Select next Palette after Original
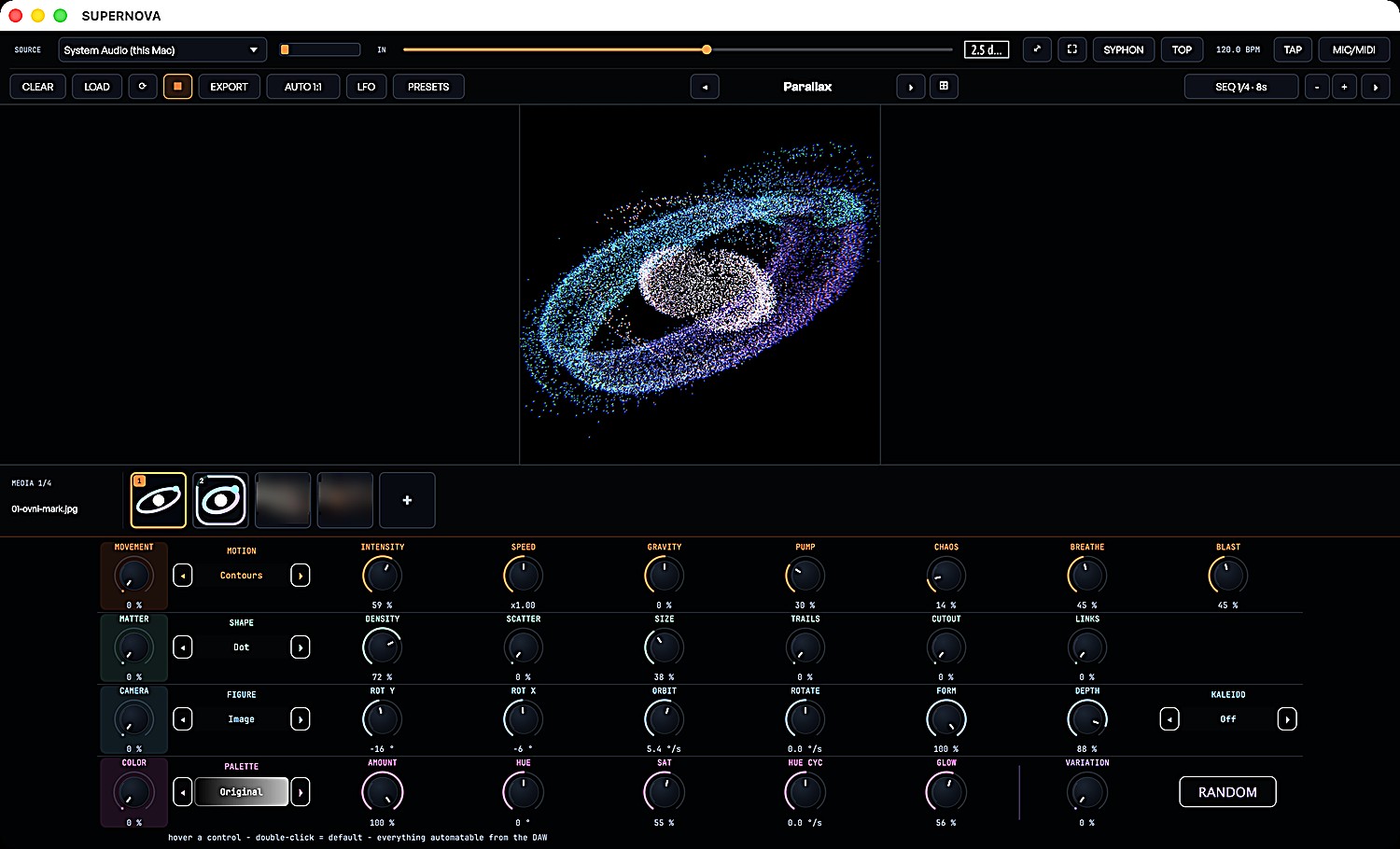The width and height of the screenshot is (1400, 849). 301,792
